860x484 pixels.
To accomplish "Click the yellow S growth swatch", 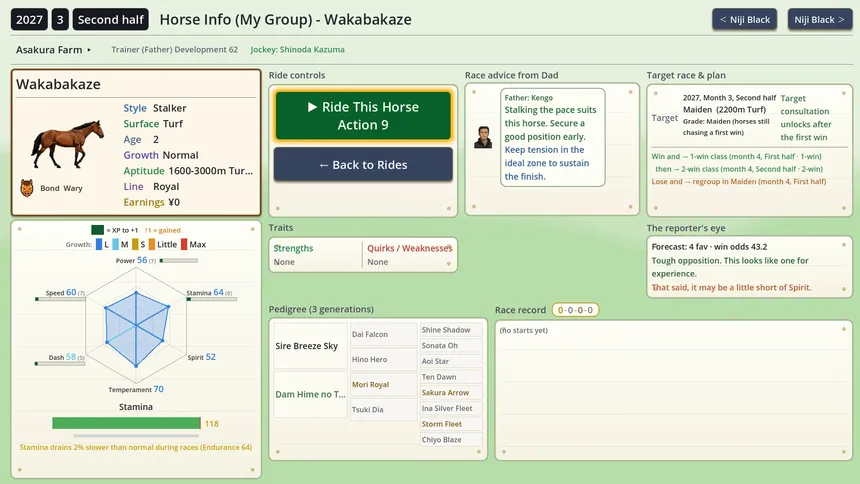I will pyautogui.click(x=135, y=244).
